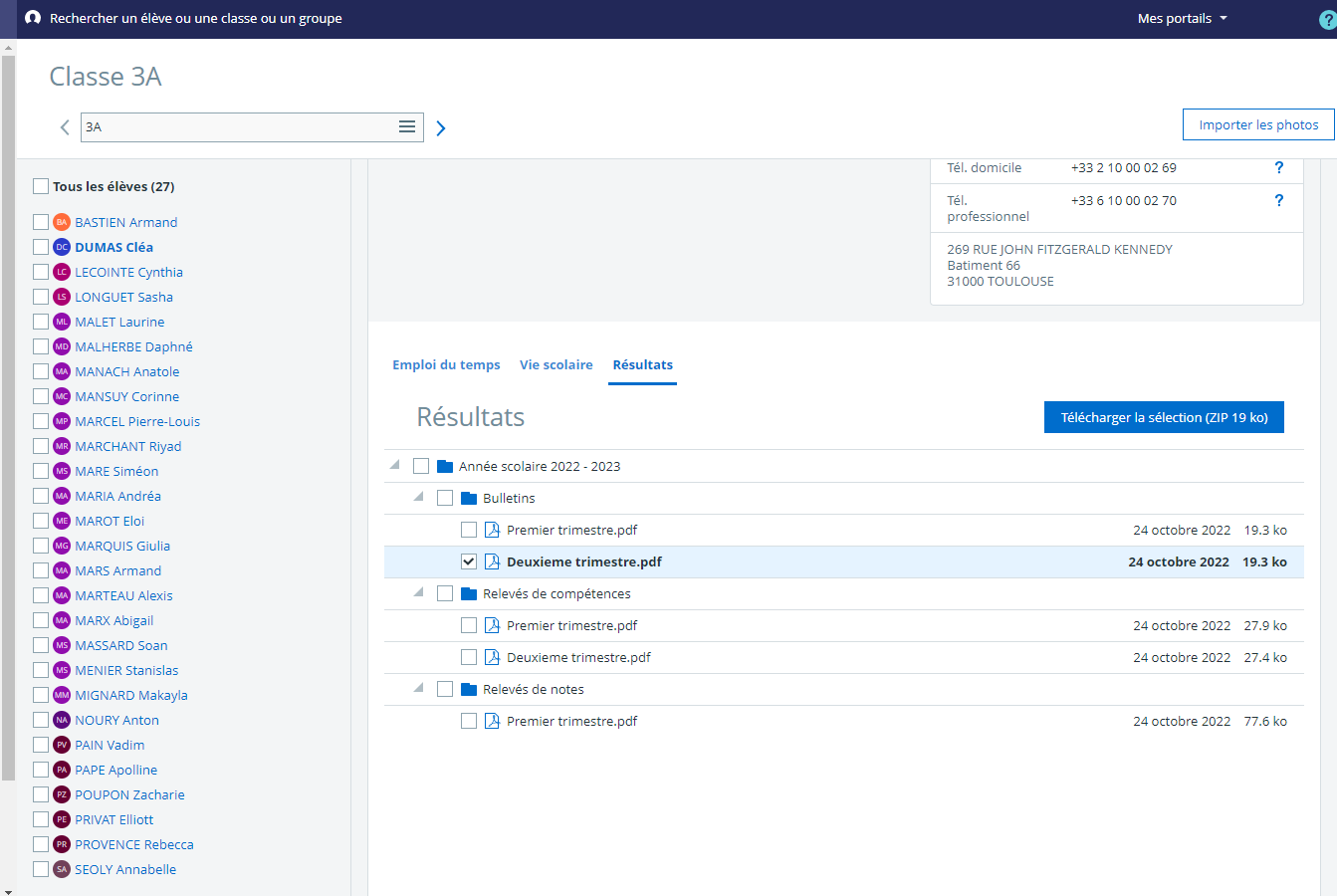This screenshot has width=1337, height=896.
Task: Click the PDF icon of Deuxieme trimestre bulletin
Action: [492, 561]
